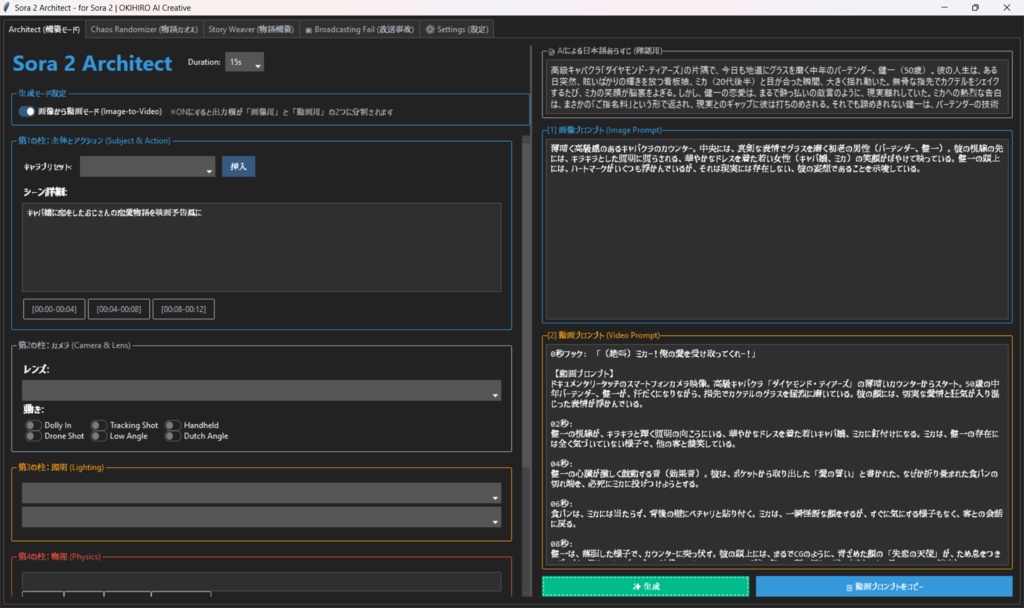Open the Story Weaver tab
This screenshot has height=608, width=1024.
250,28
